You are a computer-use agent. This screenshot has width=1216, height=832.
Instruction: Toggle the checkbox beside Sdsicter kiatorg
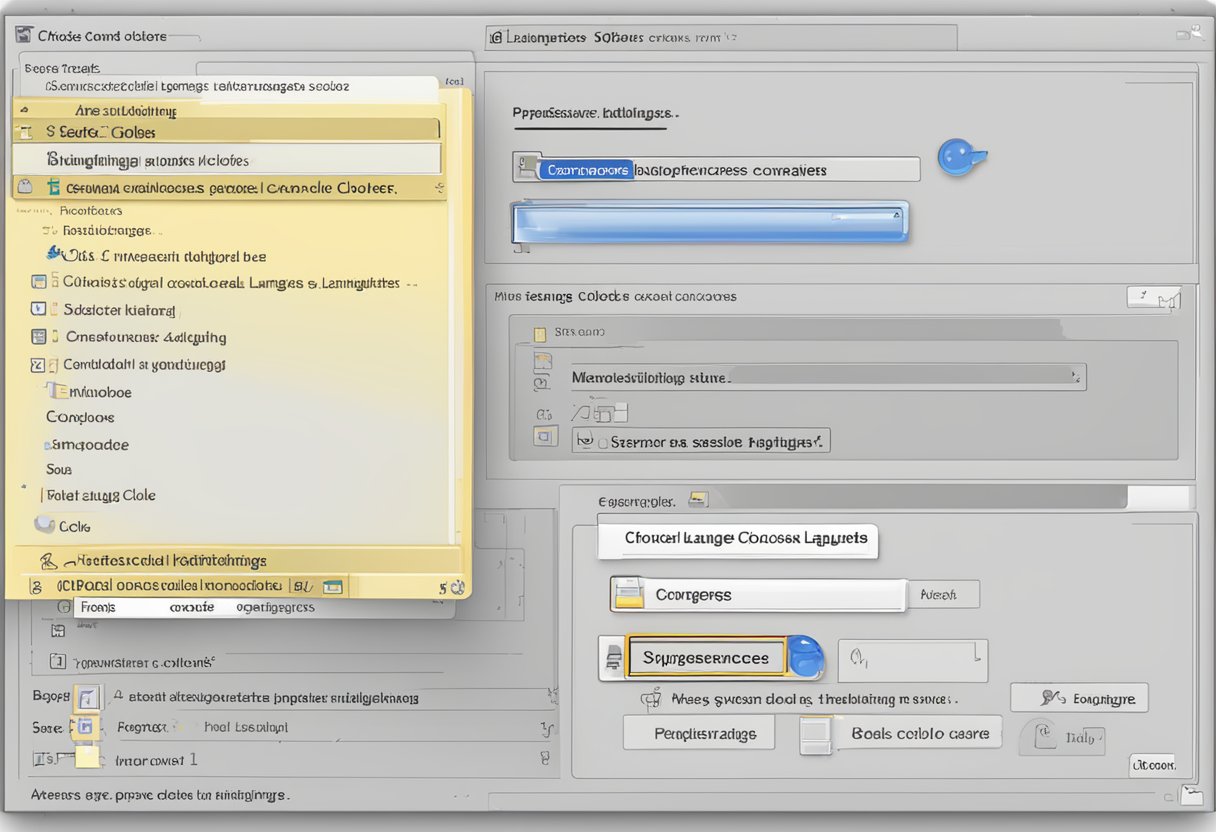(39, 310)
